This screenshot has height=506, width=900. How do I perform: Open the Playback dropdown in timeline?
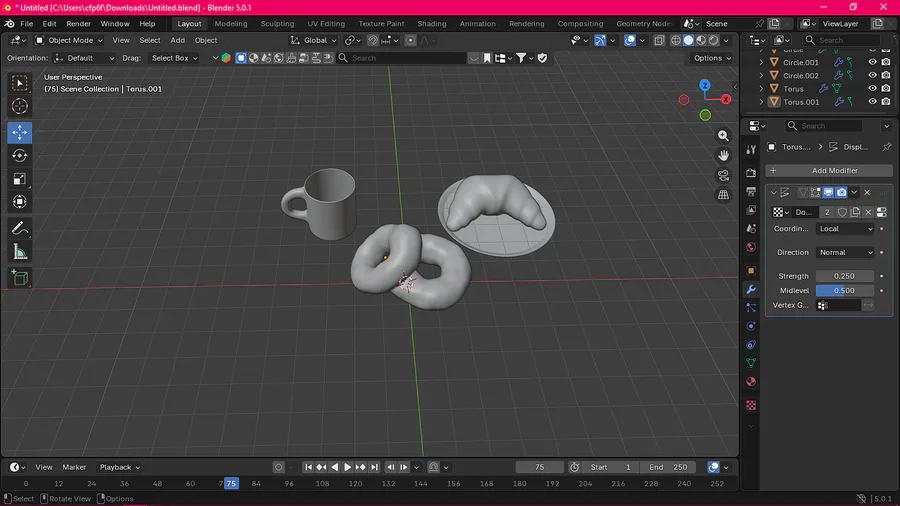point(119,467)
